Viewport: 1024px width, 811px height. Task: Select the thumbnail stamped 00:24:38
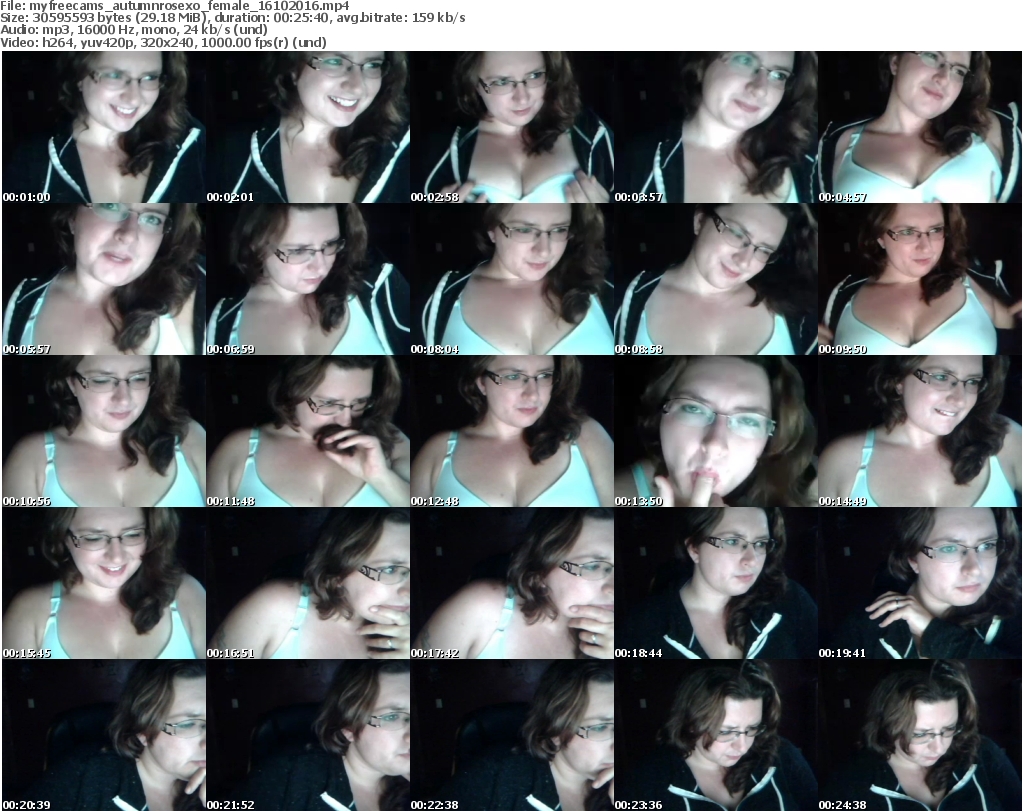920,735
